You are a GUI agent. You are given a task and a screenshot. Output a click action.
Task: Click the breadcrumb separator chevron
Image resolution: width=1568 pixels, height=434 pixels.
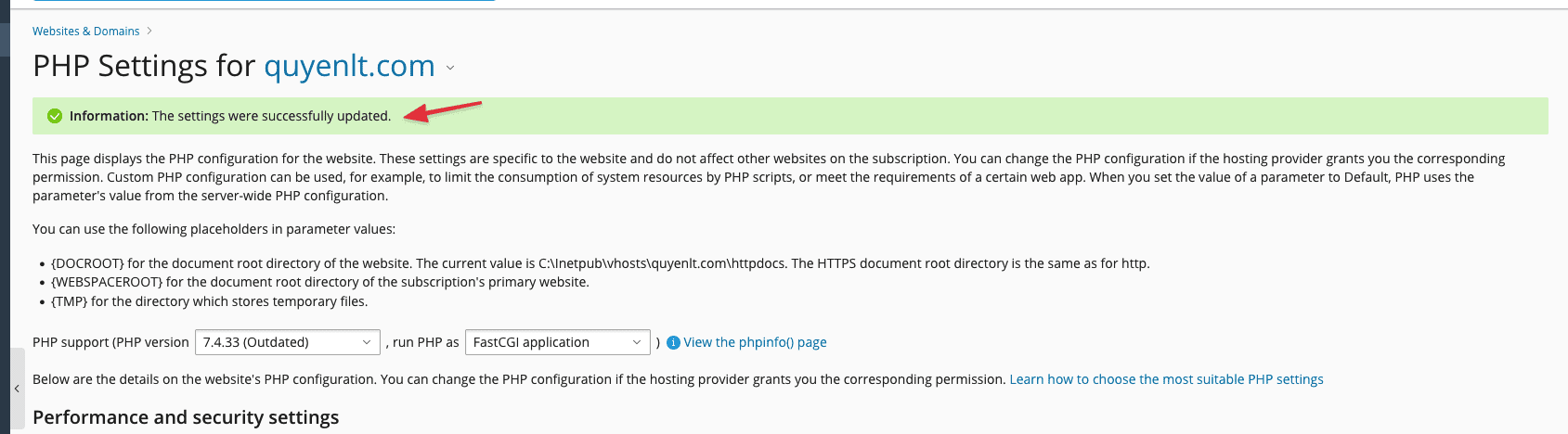pyautogui.click(x=149, y=31)
